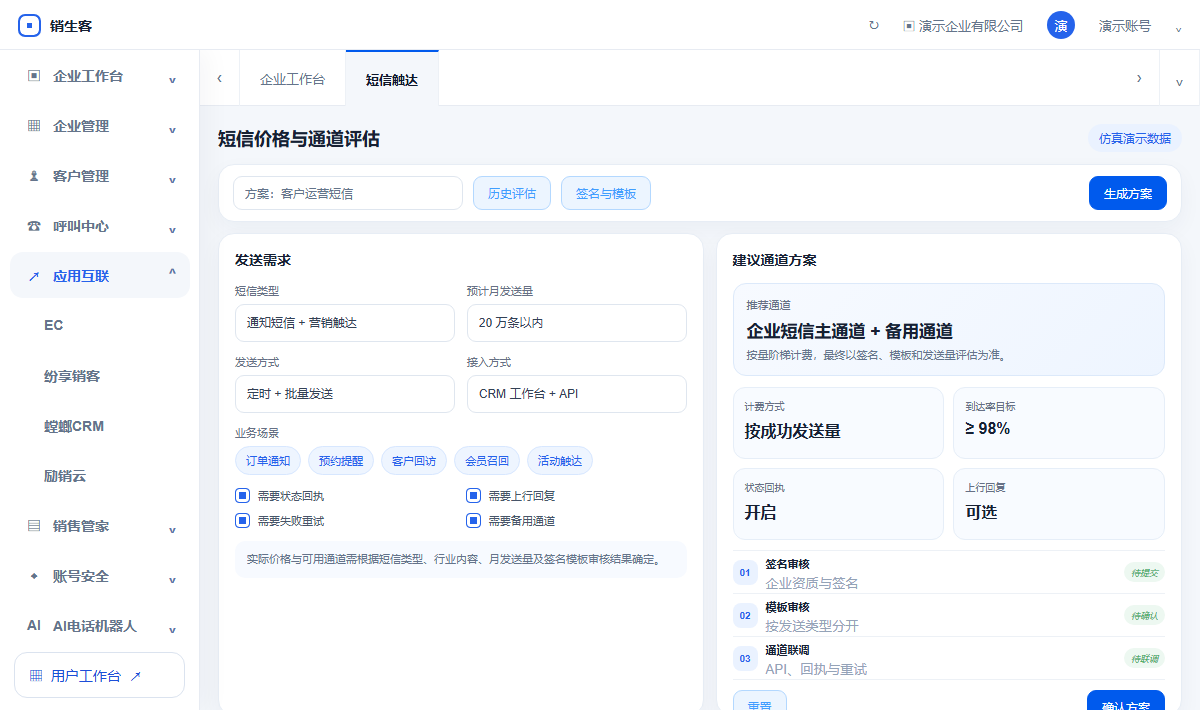The height and width of the screenshot is (710, 1200).
Task: Click the 重置 button
Action: click(x=760, y=700)
